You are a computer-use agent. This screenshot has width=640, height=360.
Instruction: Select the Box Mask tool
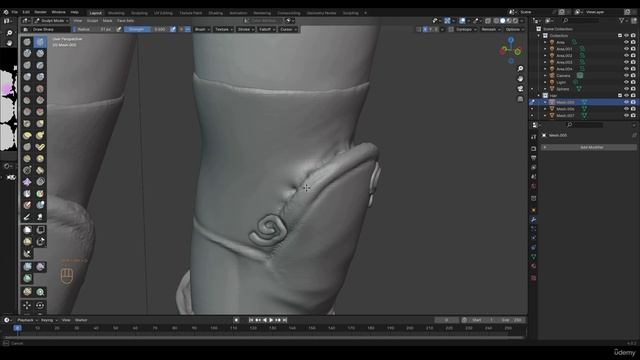tap(27, 230)
